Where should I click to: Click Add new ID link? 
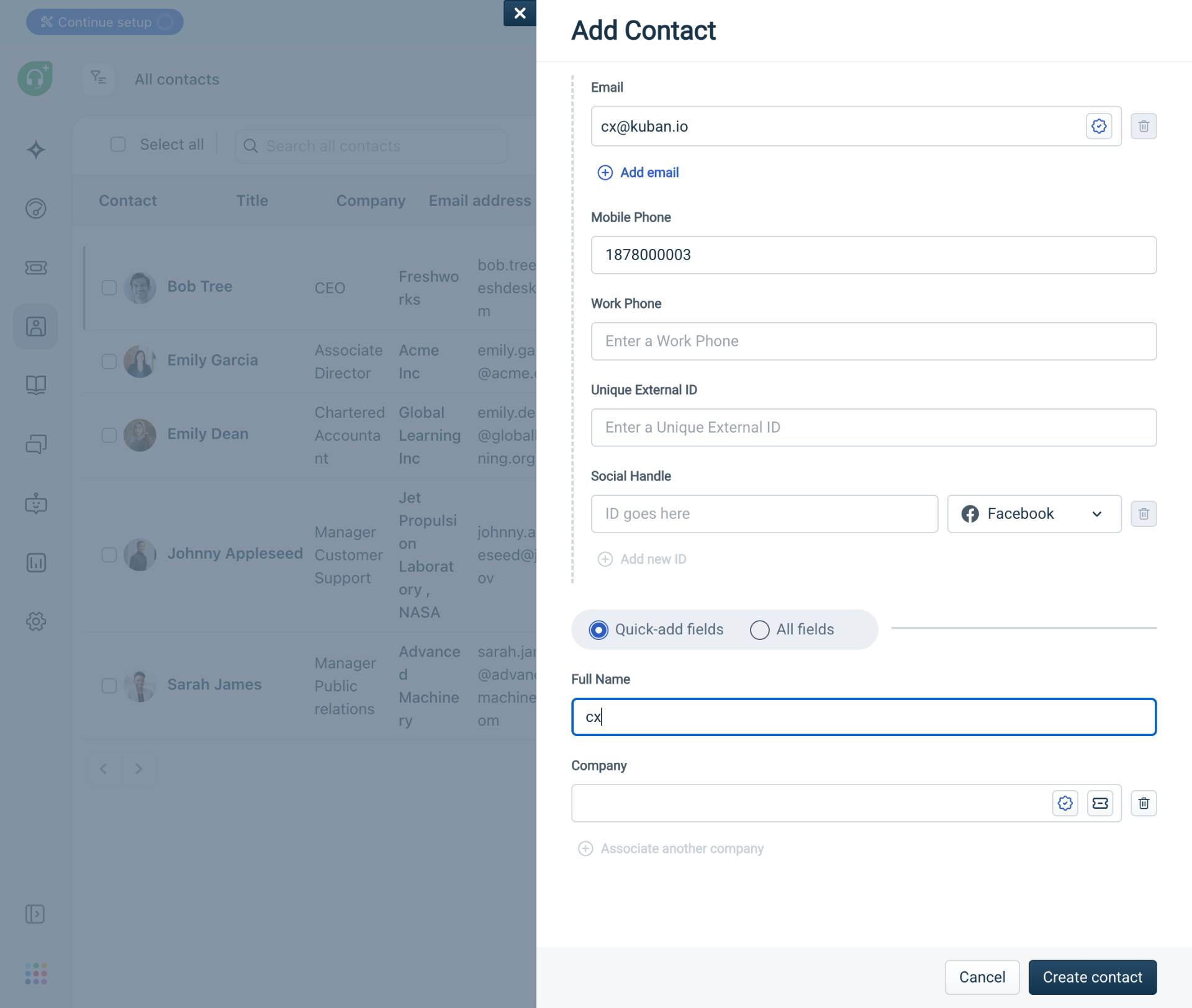653,559
